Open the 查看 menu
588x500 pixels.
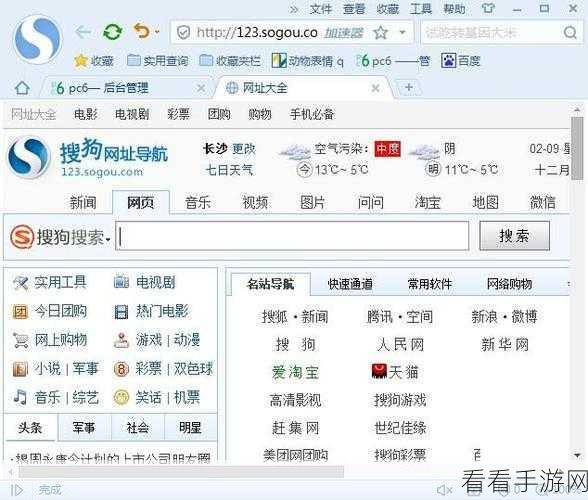pyautogui.click(x=354, y=9)
